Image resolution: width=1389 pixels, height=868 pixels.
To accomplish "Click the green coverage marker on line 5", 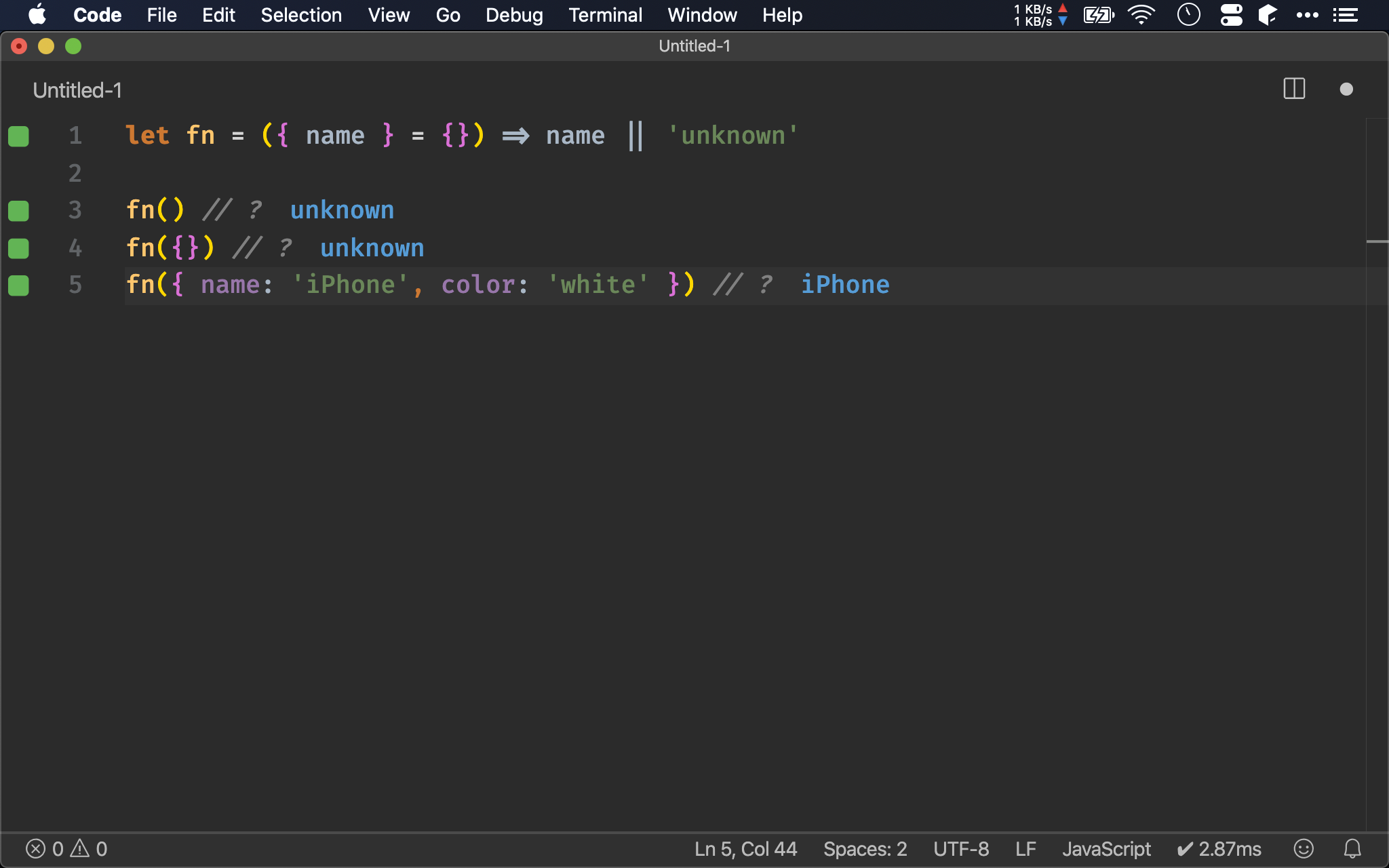I will [x=18, y=285].
